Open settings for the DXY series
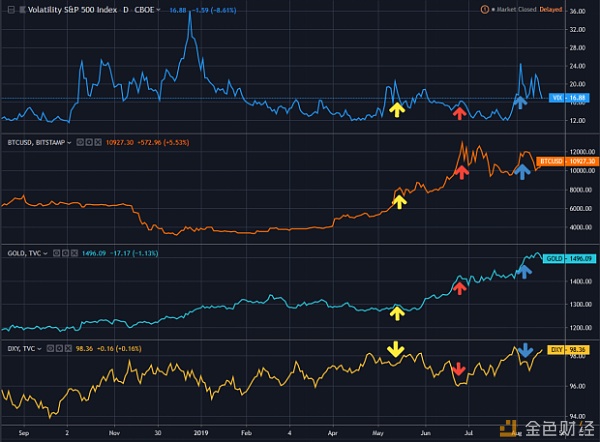Screen dimensions: 600x442 point(59,348)
